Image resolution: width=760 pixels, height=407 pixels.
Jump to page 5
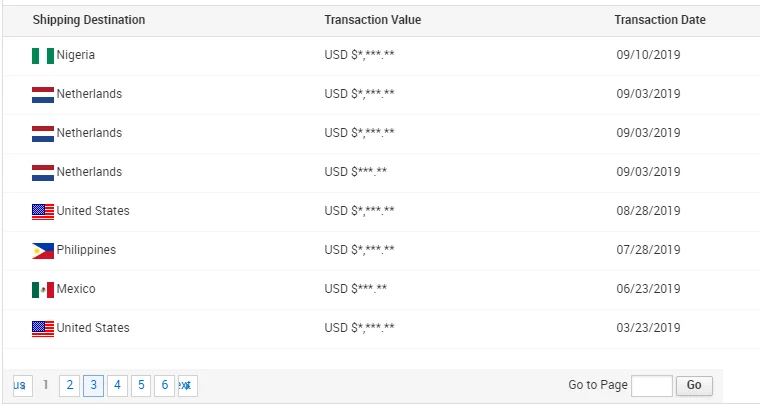pyautogui.click(x=141, y=385)
